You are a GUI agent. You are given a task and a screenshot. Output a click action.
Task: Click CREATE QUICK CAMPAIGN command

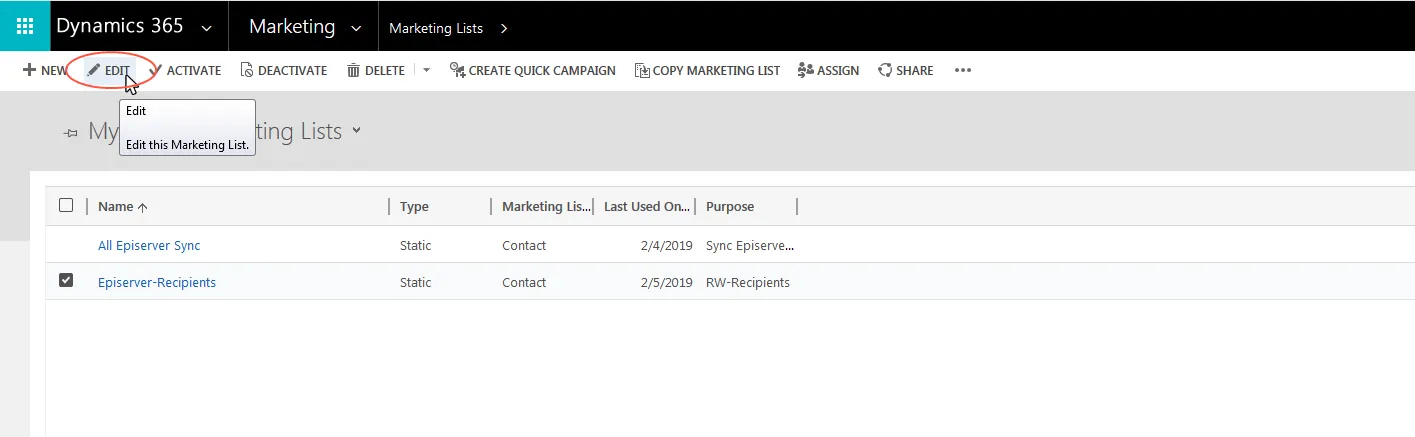(533, 70)
